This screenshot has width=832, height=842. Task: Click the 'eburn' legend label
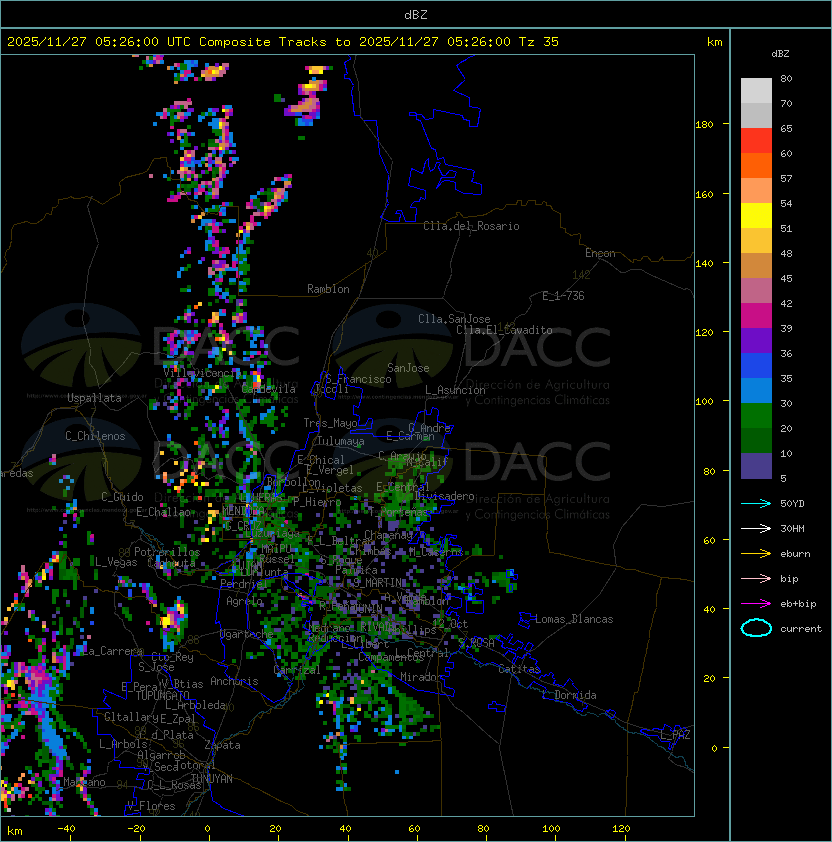pos(795,554)
